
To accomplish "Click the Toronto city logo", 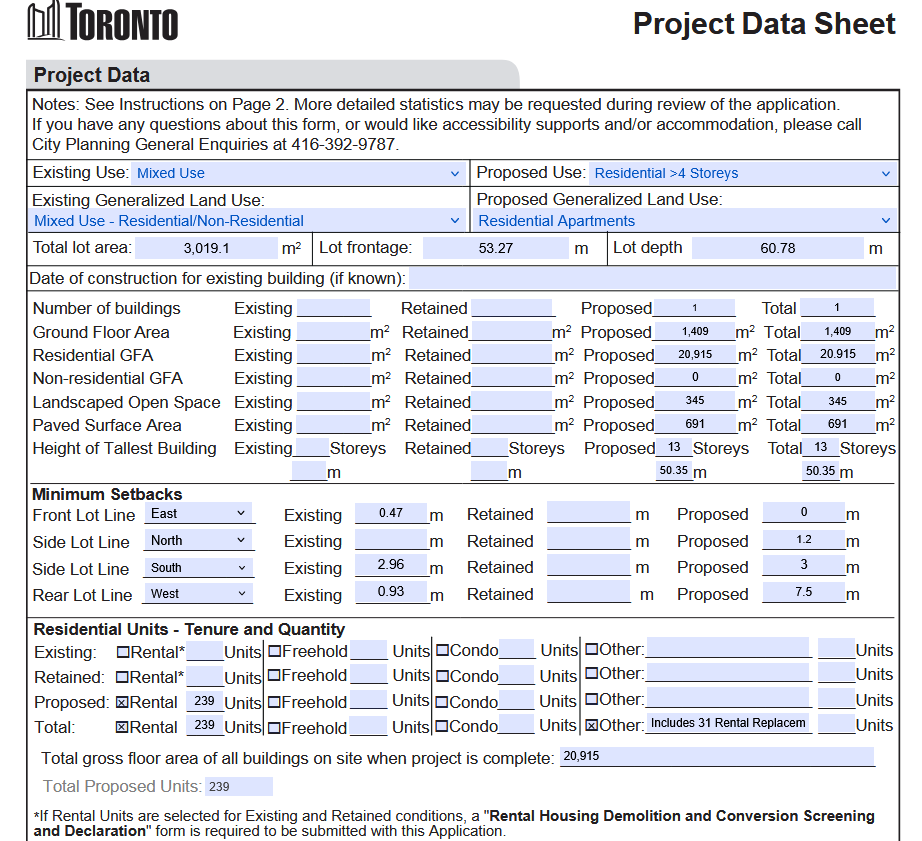I will pos(103,22).
